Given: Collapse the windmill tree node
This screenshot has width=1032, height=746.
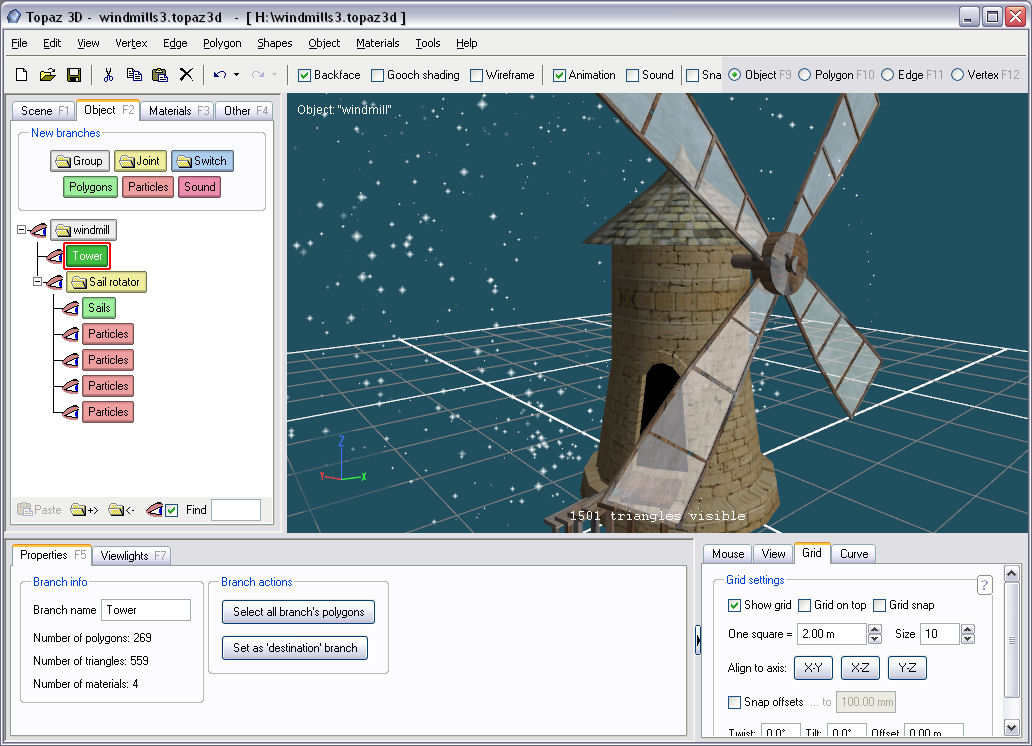Looking at the screenshot, I should tap(22, 230).
